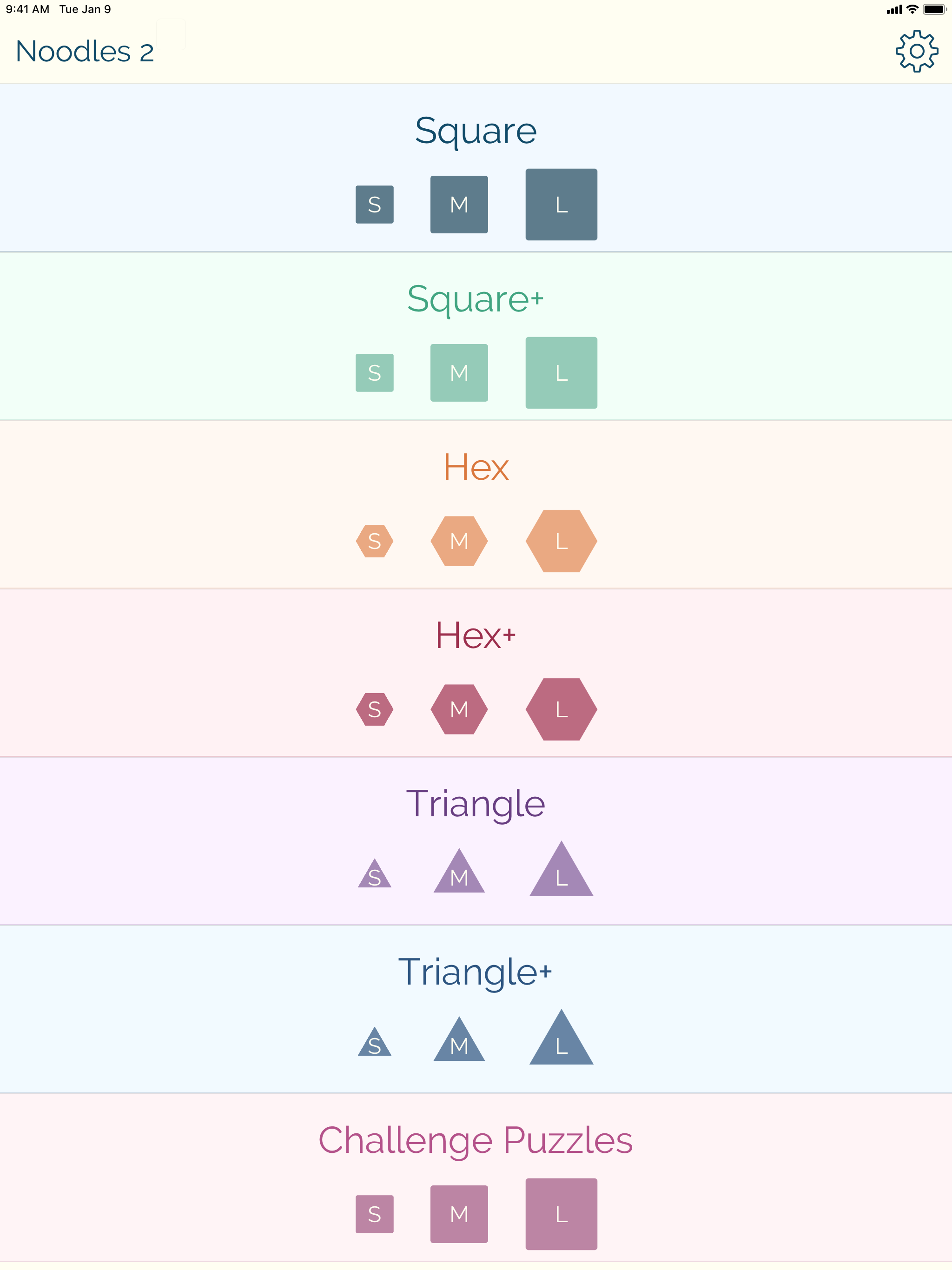Image resolution: width=952 pixels, height=1270 pixels.
Task: Open a small Hex puzzle
Action: [374, 541]
